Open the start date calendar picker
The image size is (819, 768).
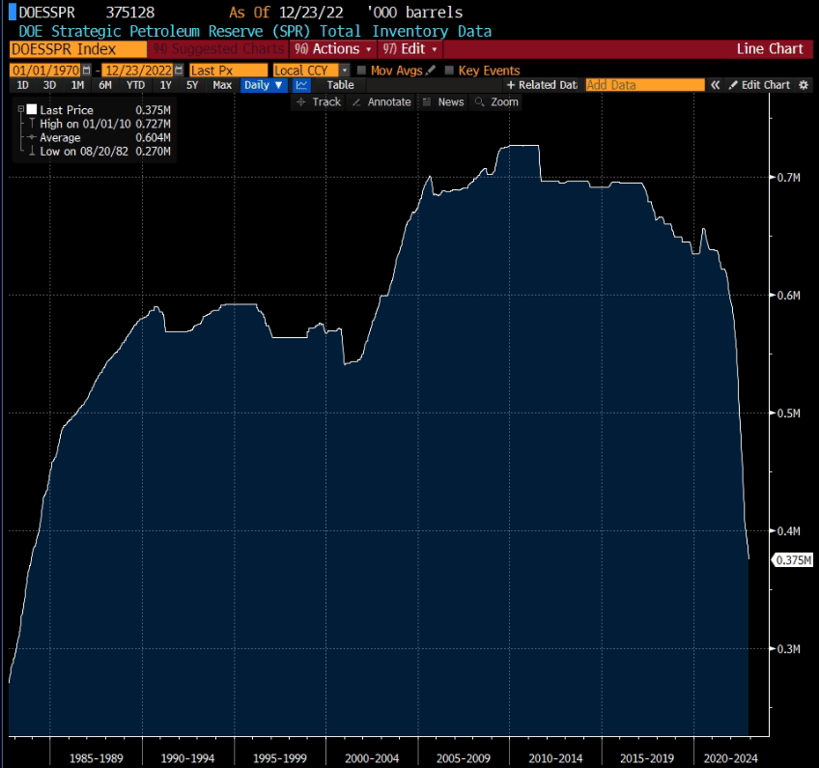tap(87, 70)
